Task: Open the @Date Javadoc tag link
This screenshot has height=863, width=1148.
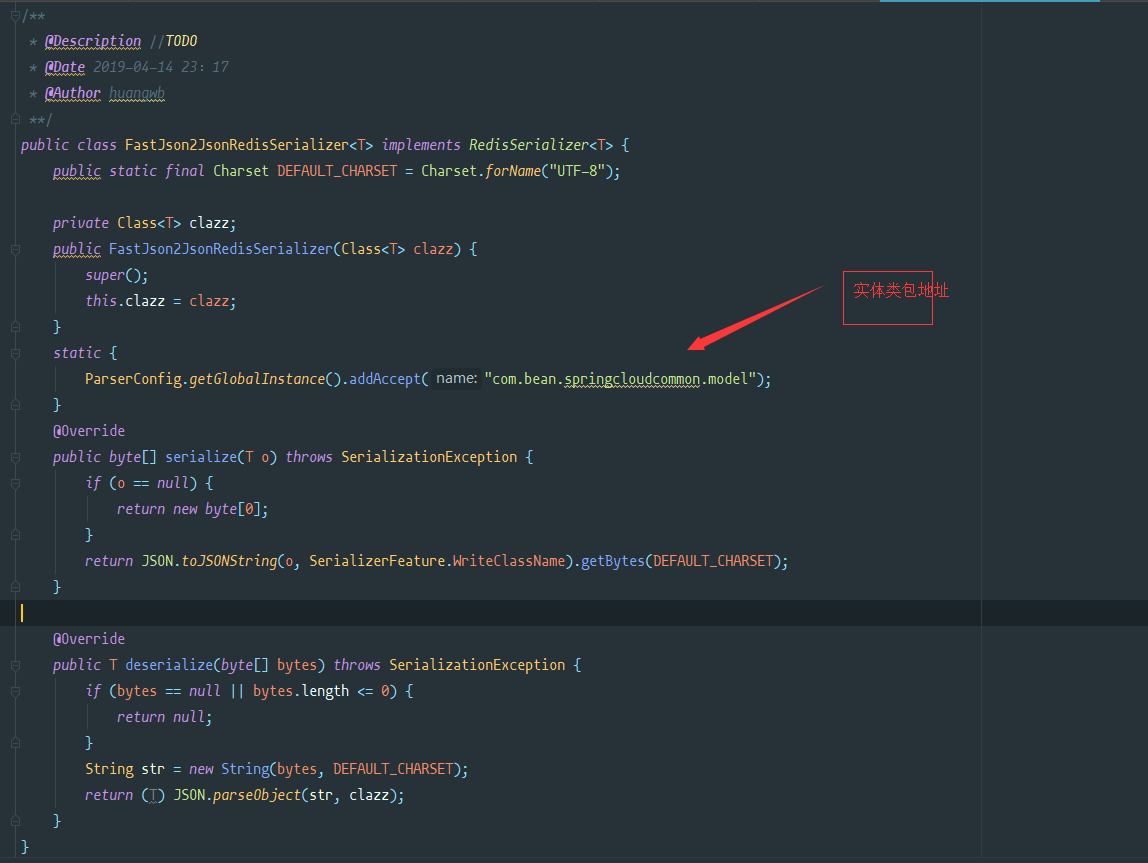Action: coord(65,66)
